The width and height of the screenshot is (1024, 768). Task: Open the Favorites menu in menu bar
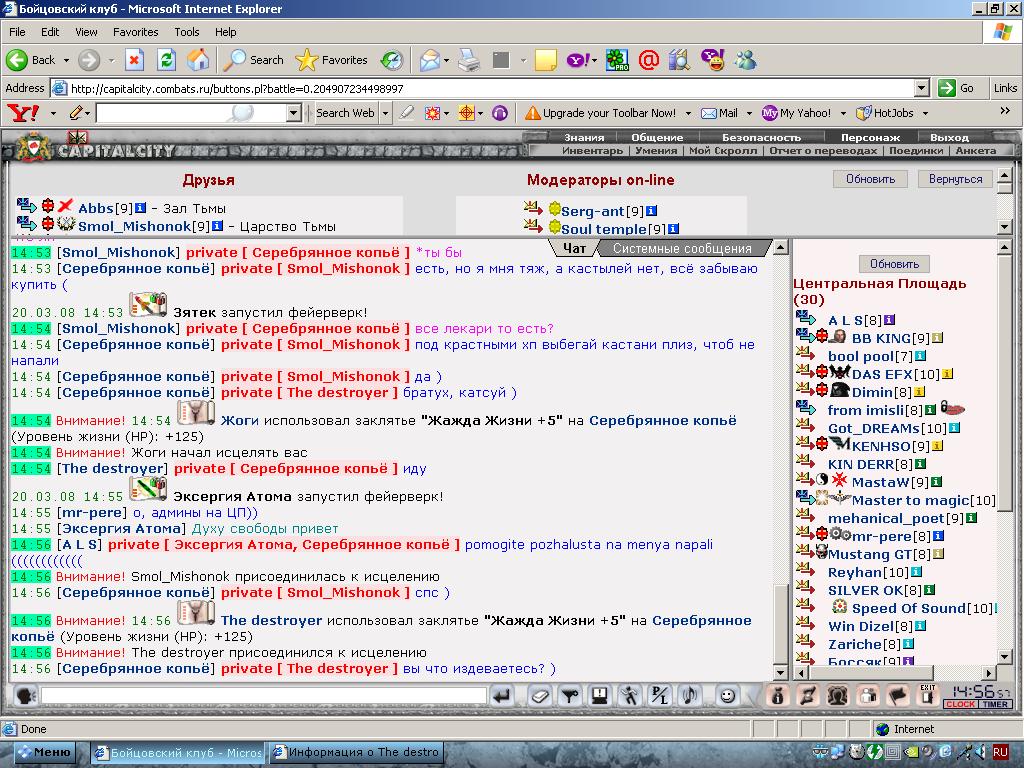tap(135, 32)
